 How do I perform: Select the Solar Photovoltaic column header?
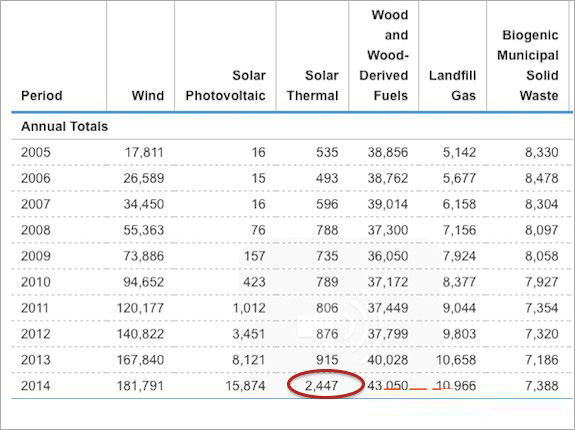pos(226,85)
